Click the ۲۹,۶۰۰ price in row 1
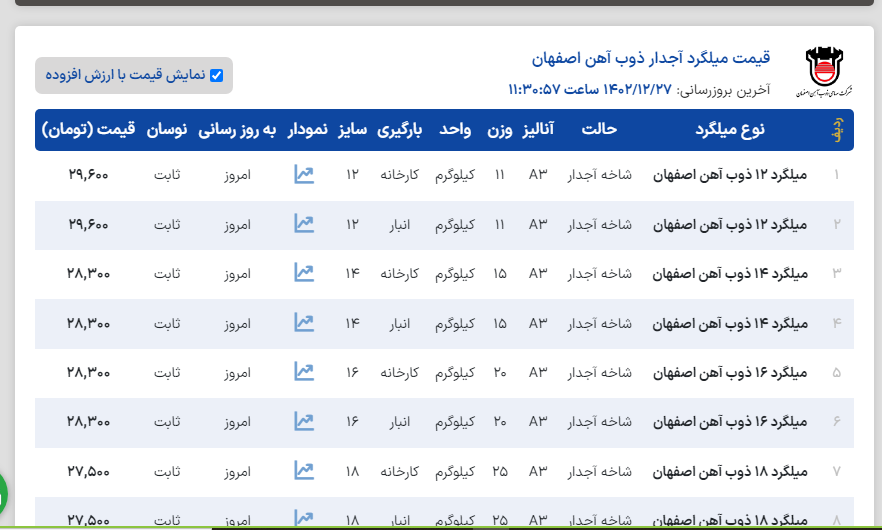The height and width of the screenshot is (530, 882). pyautogui.click(x=88, y=176)
